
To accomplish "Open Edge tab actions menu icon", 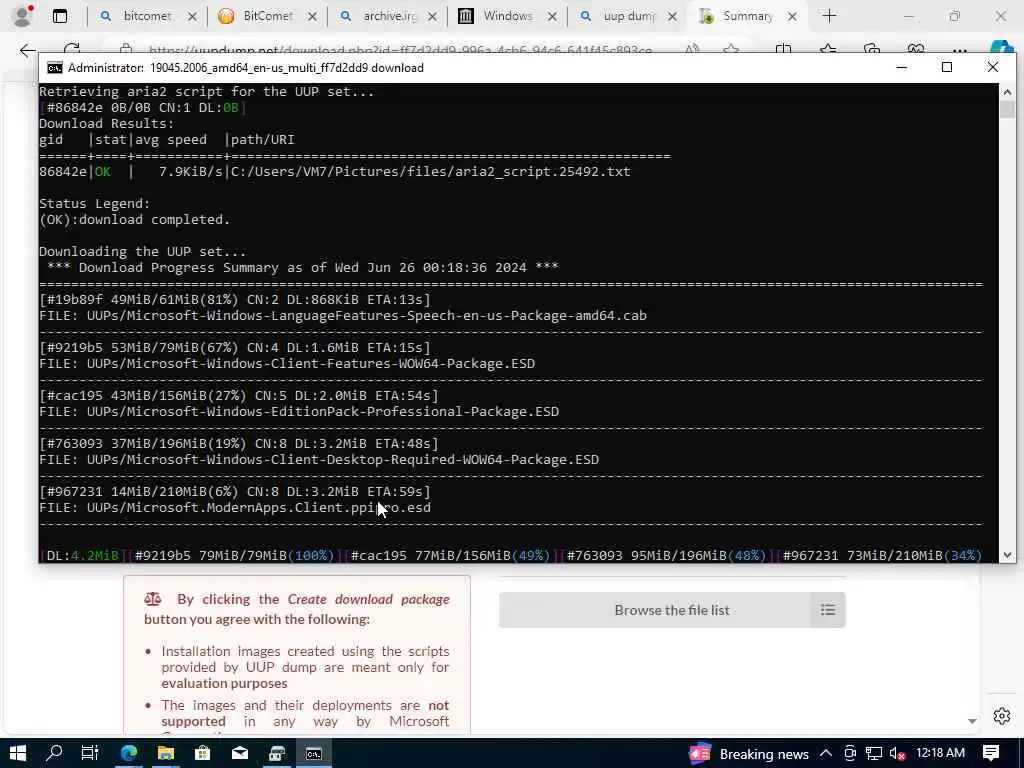I will tap(59, 16).
